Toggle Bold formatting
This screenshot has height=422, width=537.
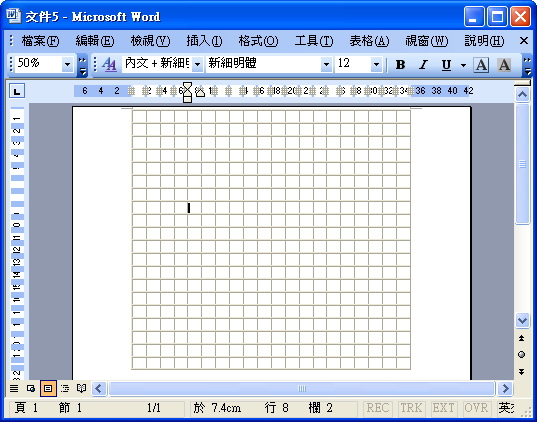(x=400, y=64)
